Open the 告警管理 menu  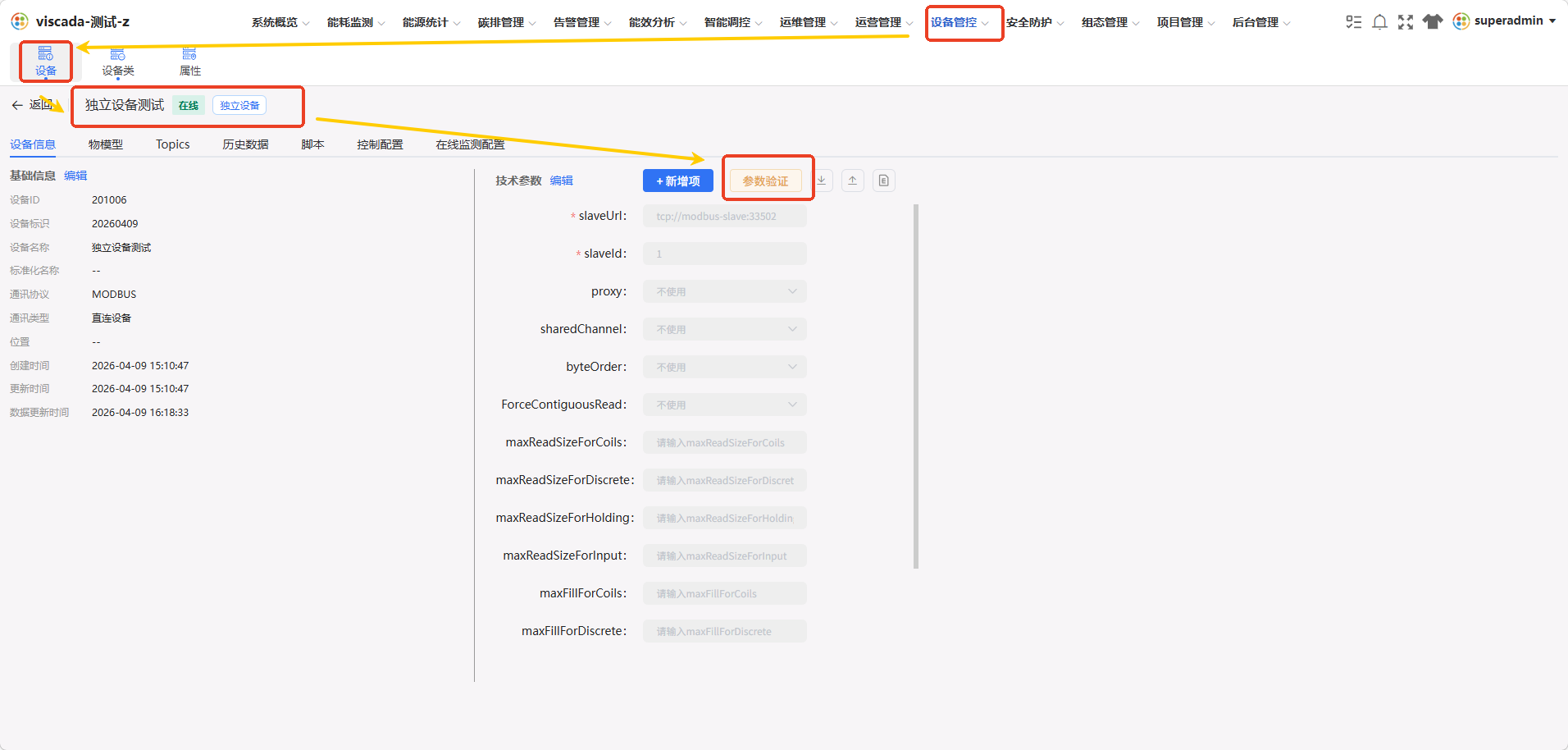[x=582, y=22]
